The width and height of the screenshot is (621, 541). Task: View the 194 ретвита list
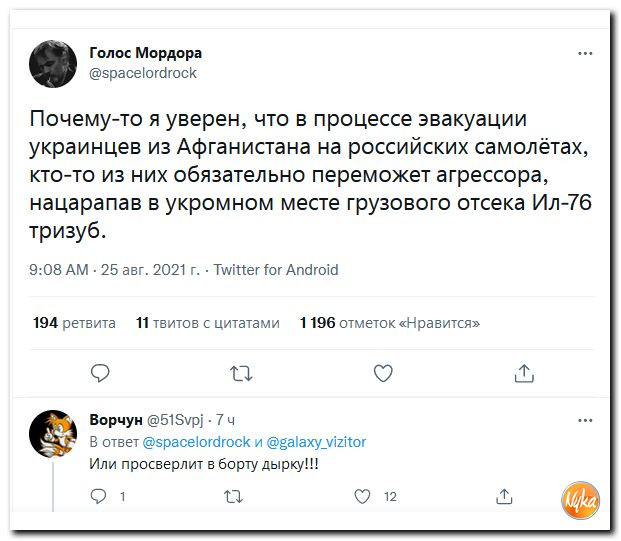[x=74, y=323]
